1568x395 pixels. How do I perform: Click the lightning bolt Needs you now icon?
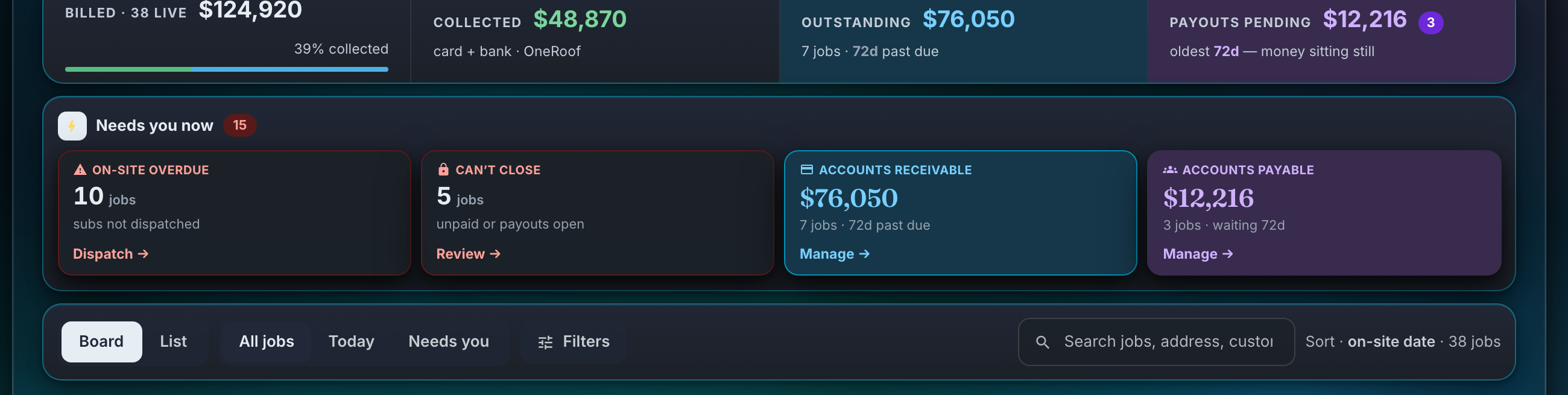[x=72, y=126]
